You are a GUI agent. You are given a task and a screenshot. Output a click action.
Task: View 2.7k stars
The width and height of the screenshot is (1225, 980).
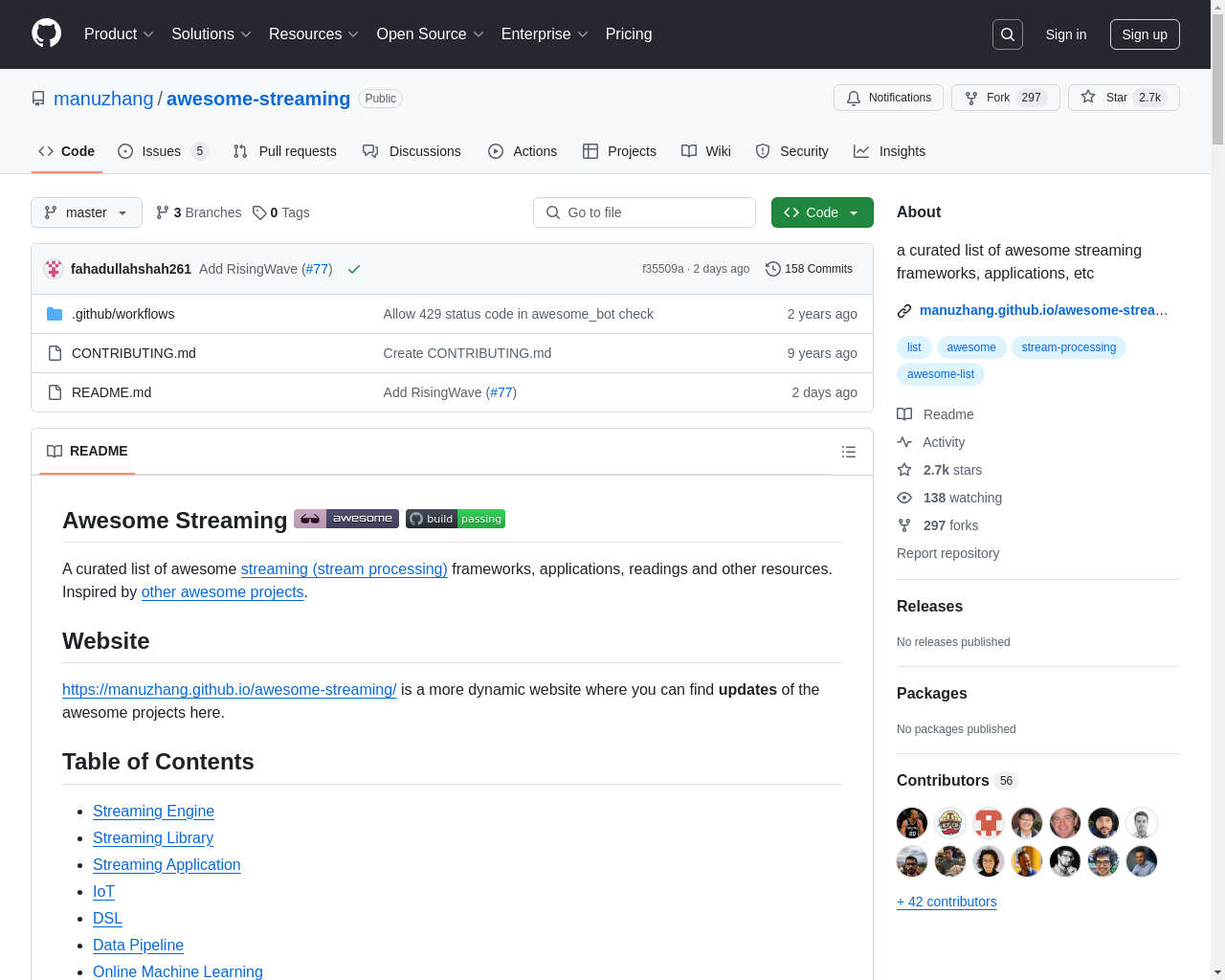coord(940,470)
